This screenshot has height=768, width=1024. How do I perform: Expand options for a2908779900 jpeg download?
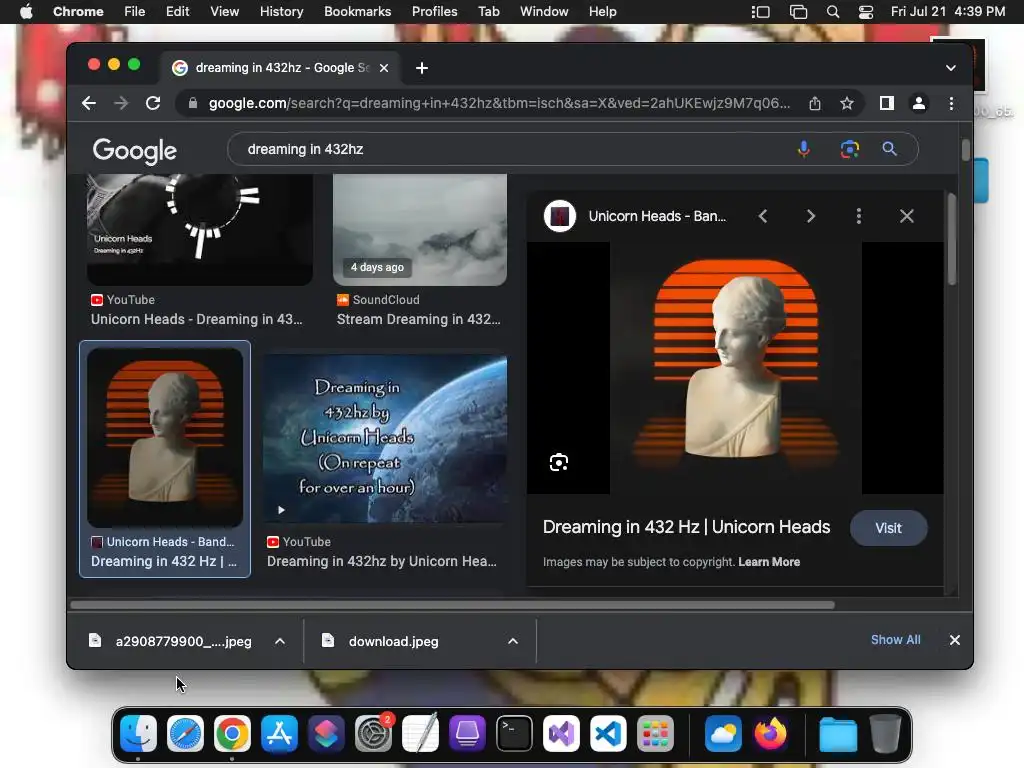click(x=280, y=641)
